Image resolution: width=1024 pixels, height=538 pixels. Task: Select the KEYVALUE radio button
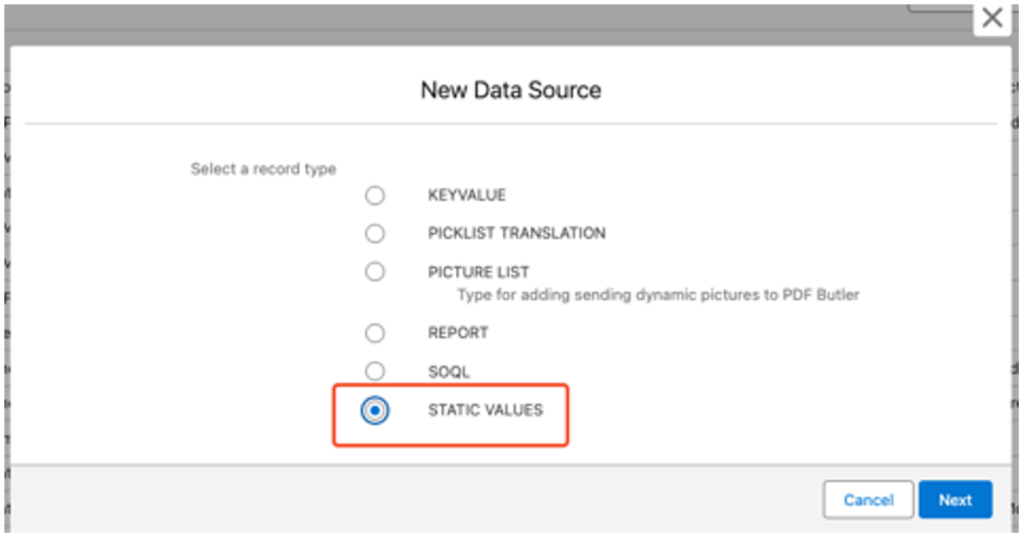click(x=375, y=195)
